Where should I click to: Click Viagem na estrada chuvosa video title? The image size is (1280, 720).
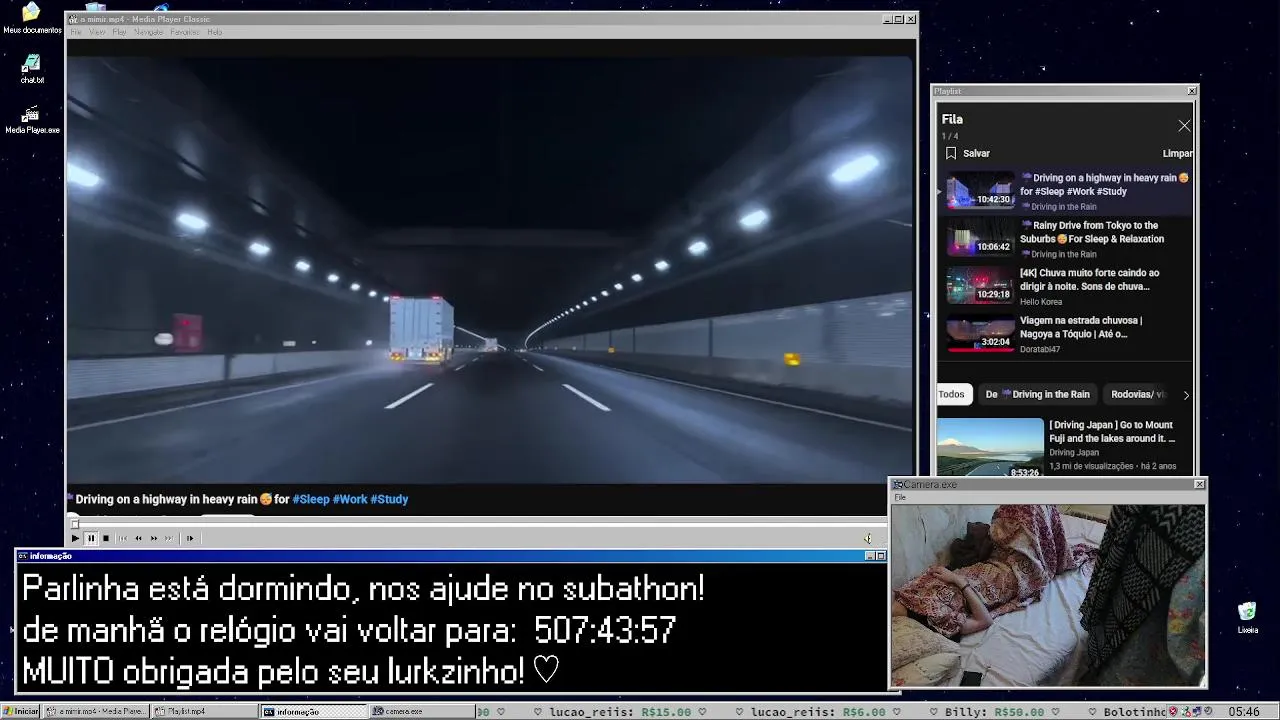click(x=1082, y=327)
